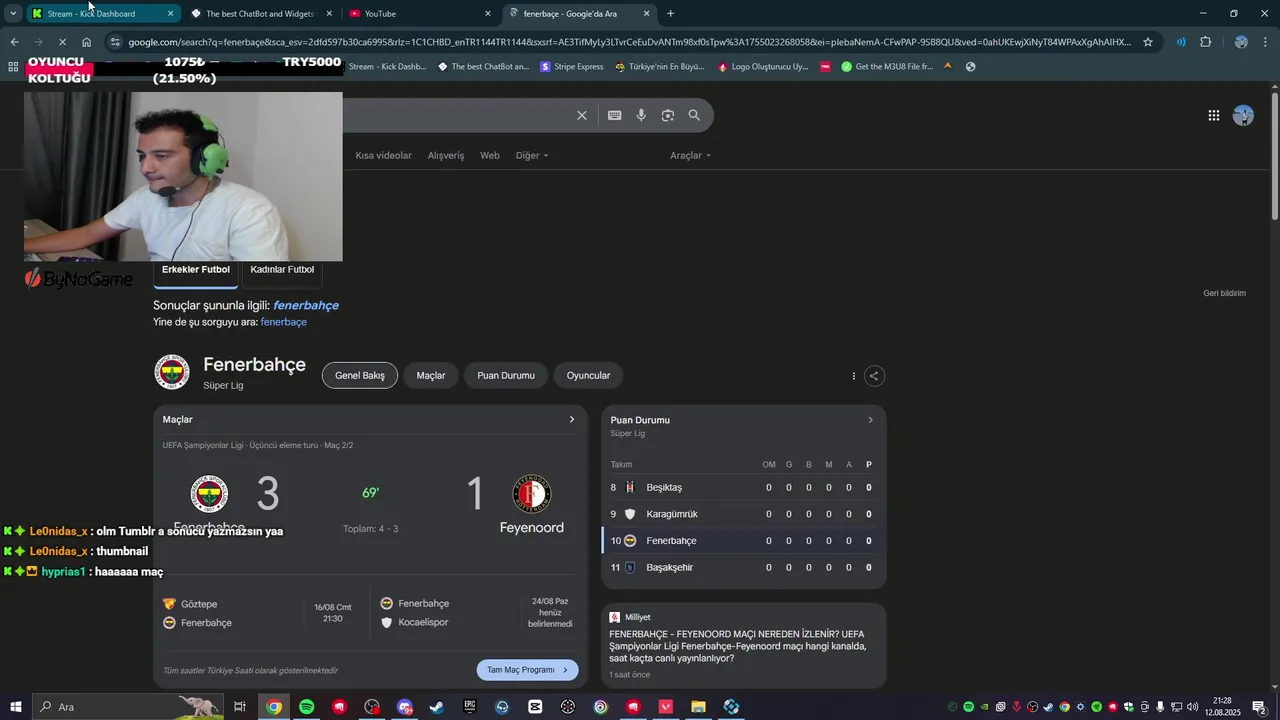Click the Feyenoord crest in the match card
Screen dimensions: 1280x720
tap(532, 494)
